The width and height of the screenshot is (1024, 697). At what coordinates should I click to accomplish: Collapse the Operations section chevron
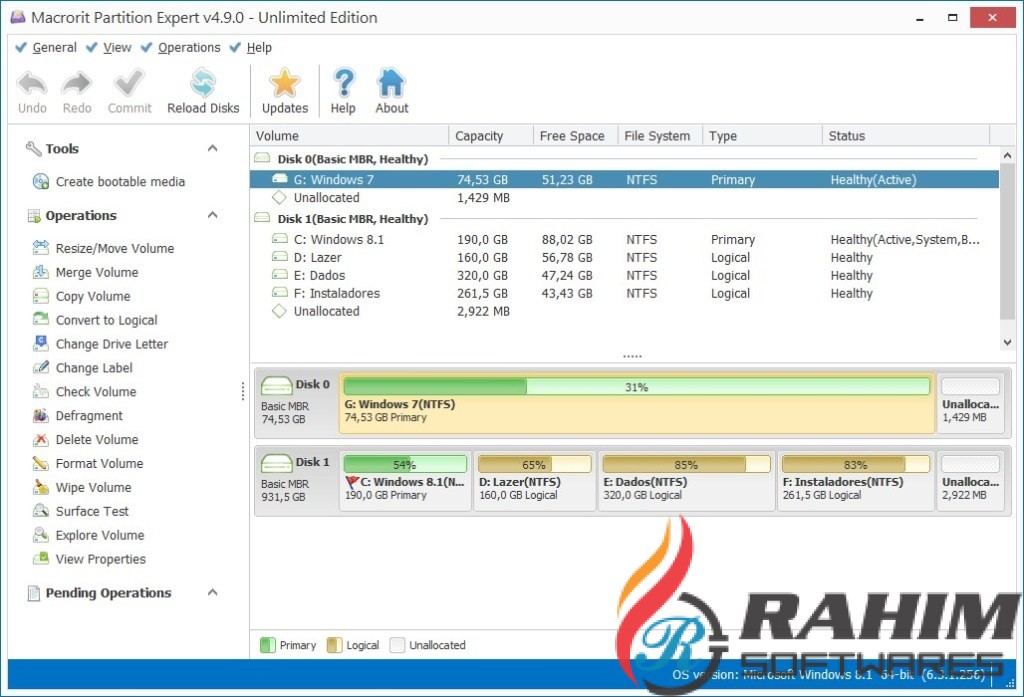click(x=212, y=215)
